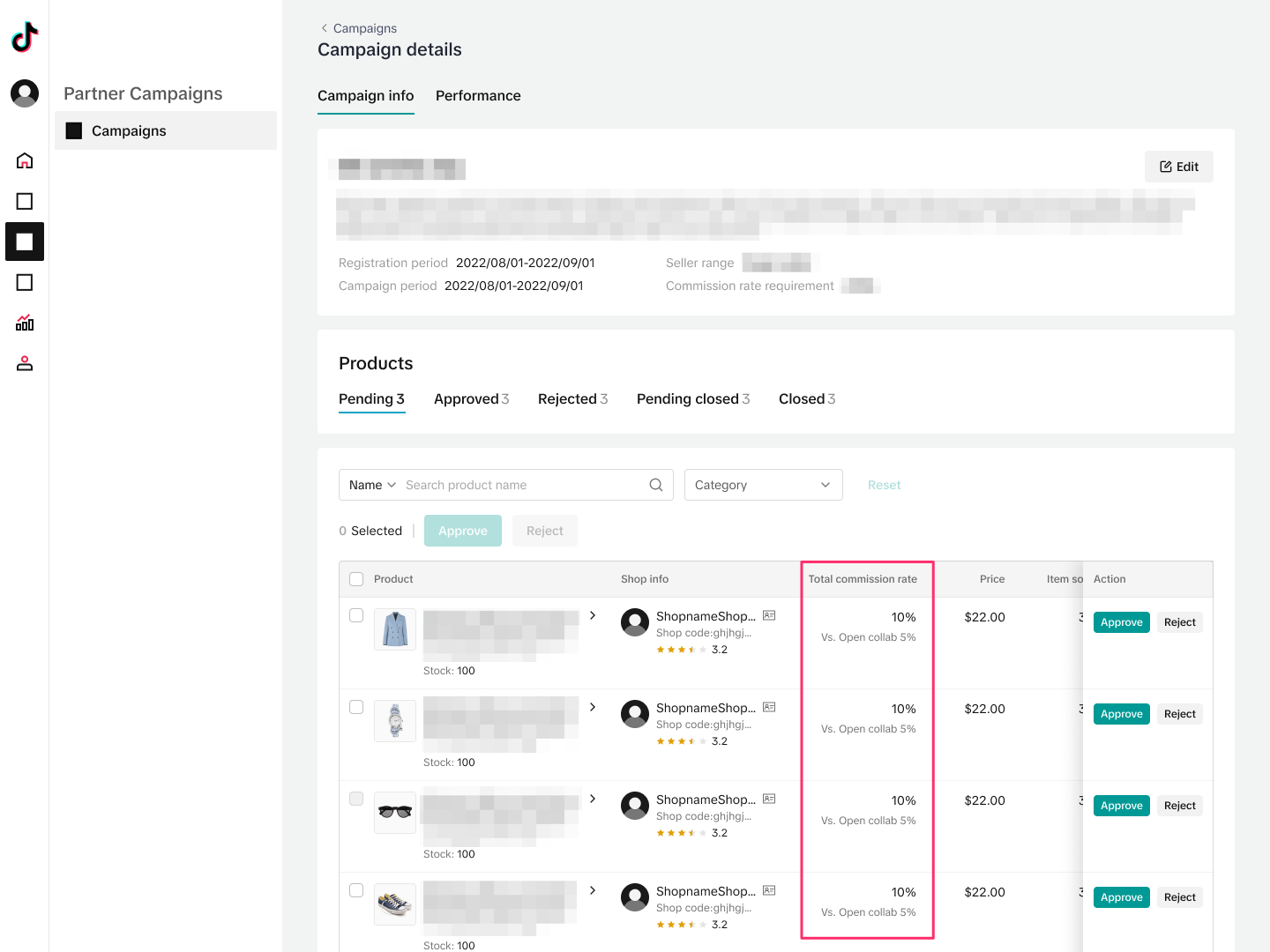The width and height of the screenshot is (1270, 952).
Task: Click the Search product name field
Action: pos(520,485)
